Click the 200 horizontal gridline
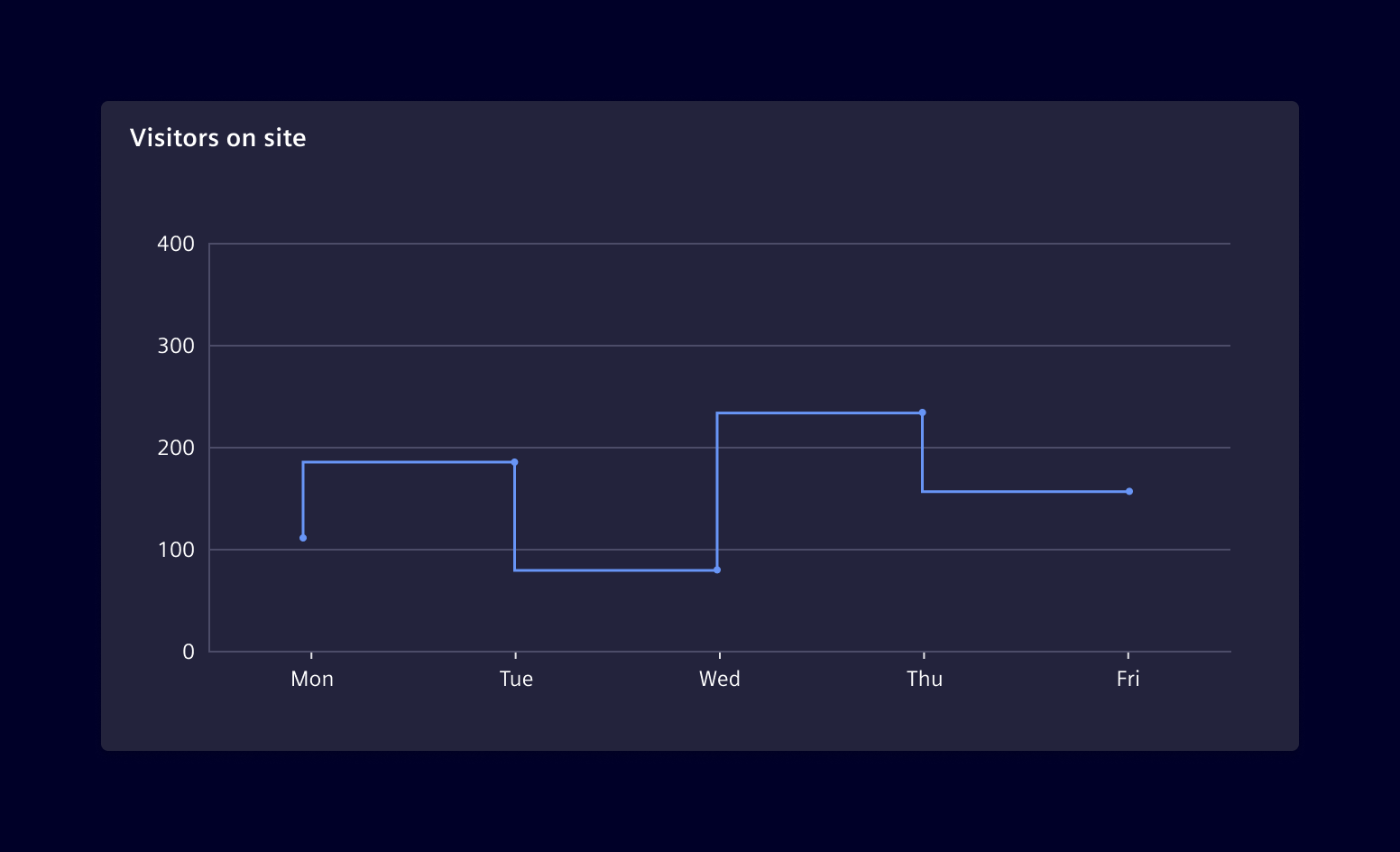1400x852 pixels. pos(1037,447)
